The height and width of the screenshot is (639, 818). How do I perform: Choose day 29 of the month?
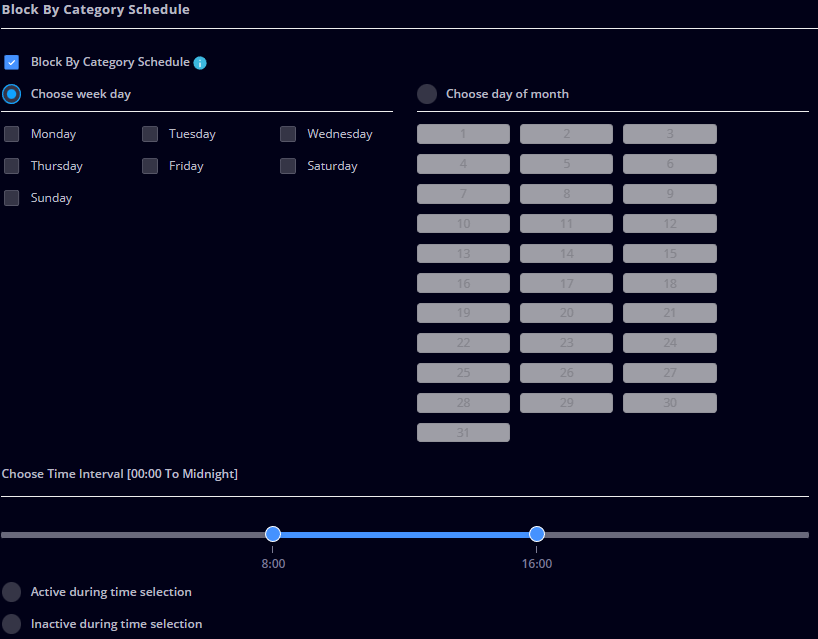pos(567,403)
